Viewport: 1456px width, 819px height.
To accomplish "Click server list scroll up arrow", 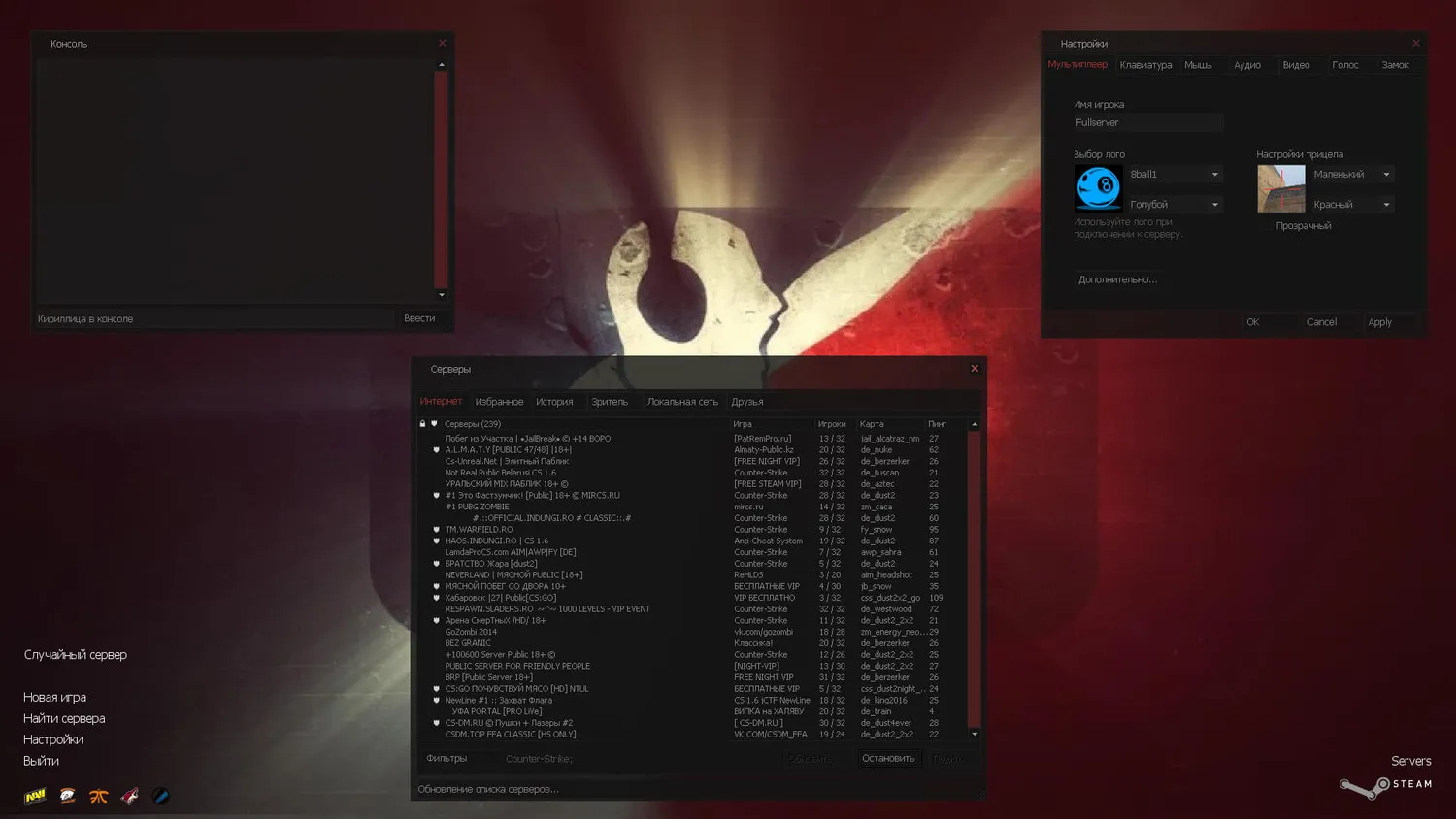I will point(975,424).
